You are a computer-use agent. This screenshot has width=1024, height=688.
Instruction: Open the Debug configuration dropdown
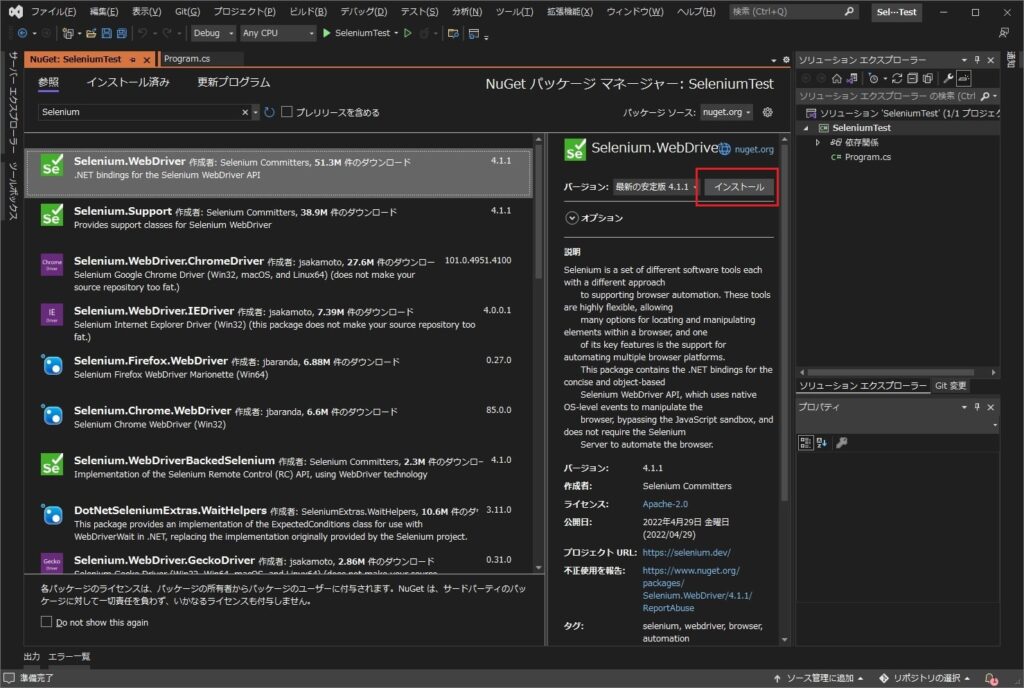(x=213, y=33)
